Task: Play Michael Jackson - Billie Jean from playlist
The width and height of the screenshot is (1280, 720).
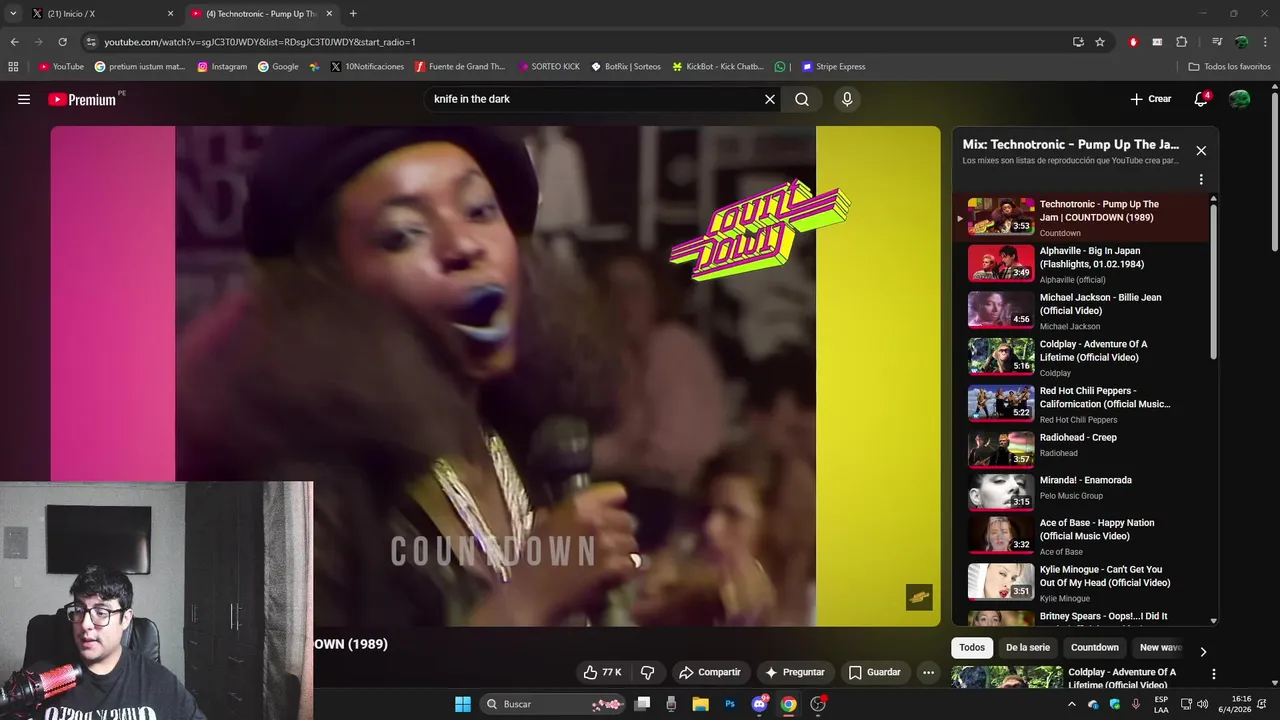Action: (1080, 311)
